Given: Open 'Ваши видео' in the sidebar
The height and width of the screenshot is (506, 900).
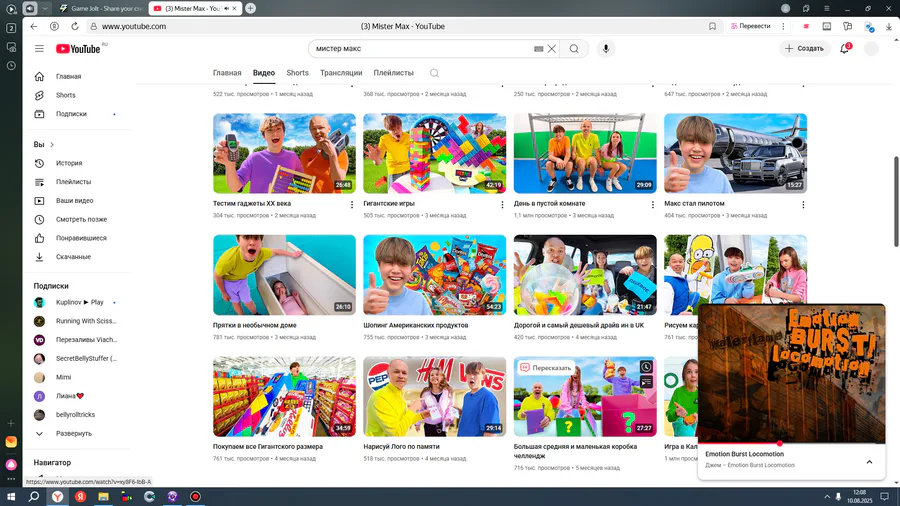Looking at the screenshot, I should pos(74,201).
